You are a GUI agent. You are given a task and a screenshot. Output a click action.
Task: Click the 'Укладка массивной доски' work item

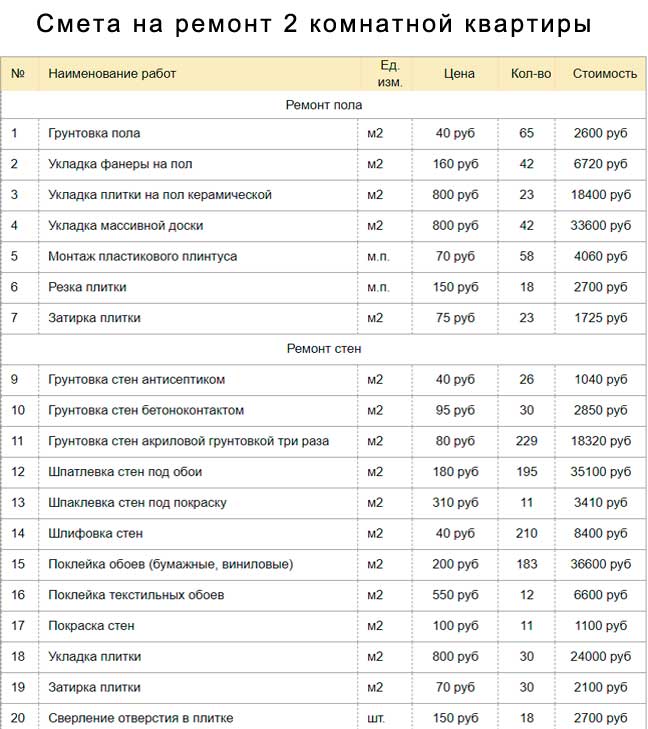125,226
